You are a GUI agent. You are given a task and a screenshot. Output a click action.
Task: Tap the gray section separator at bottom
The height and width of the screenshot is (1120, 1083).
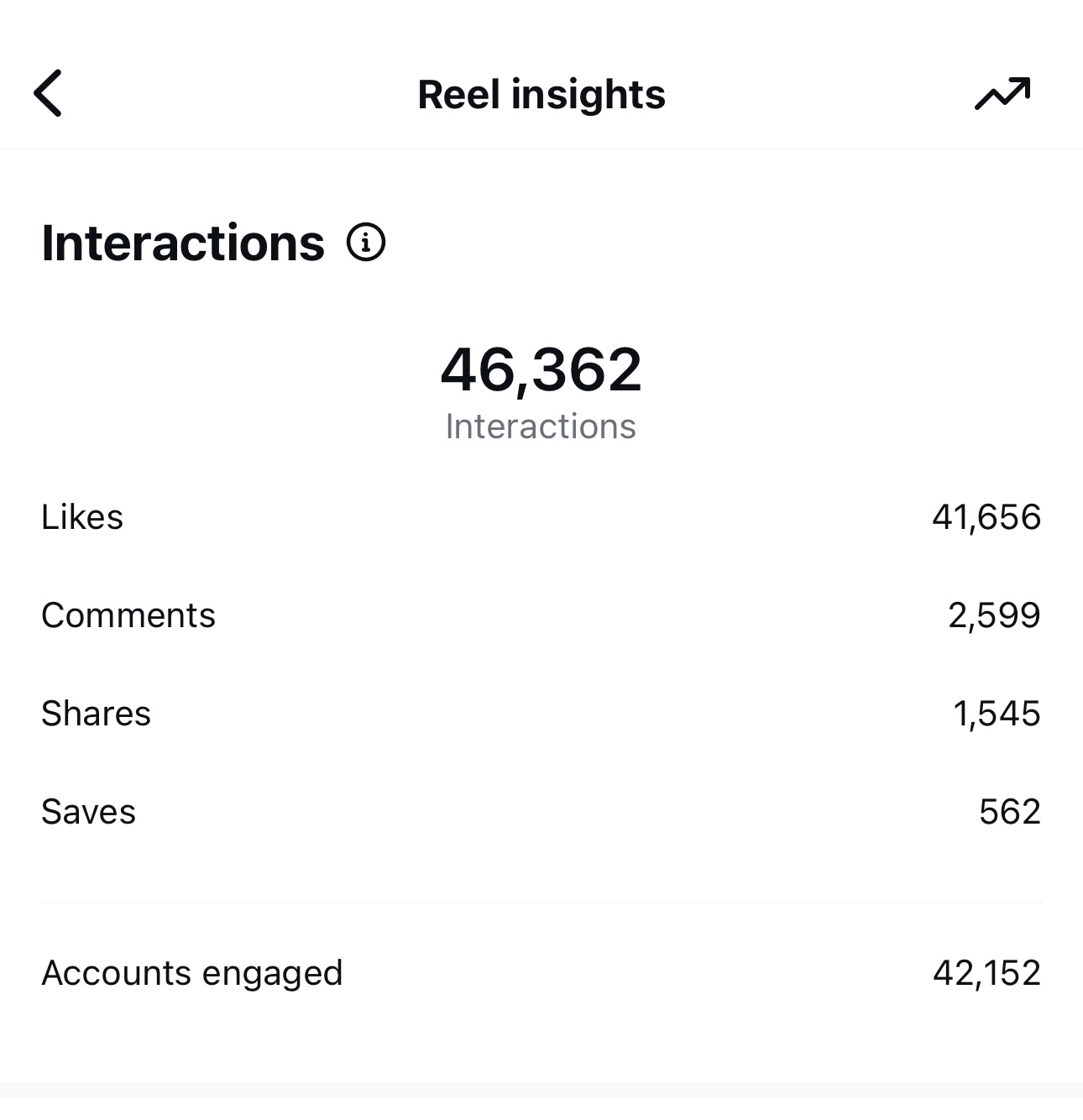click(x=541, y=1089)
